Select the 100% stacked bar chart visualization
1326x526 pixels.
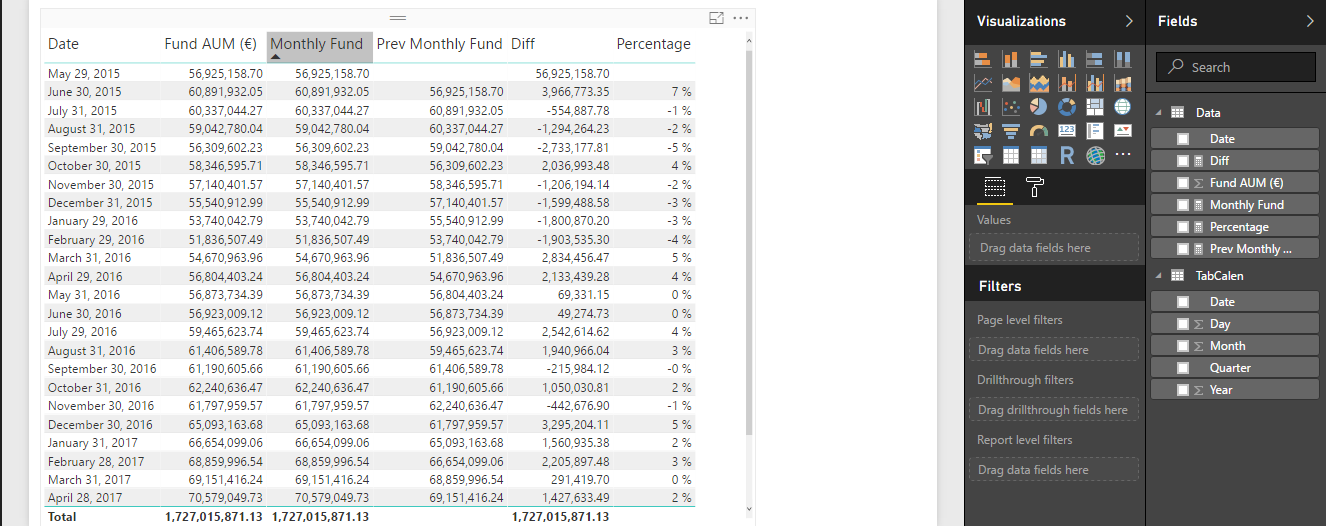[1095, 60]
